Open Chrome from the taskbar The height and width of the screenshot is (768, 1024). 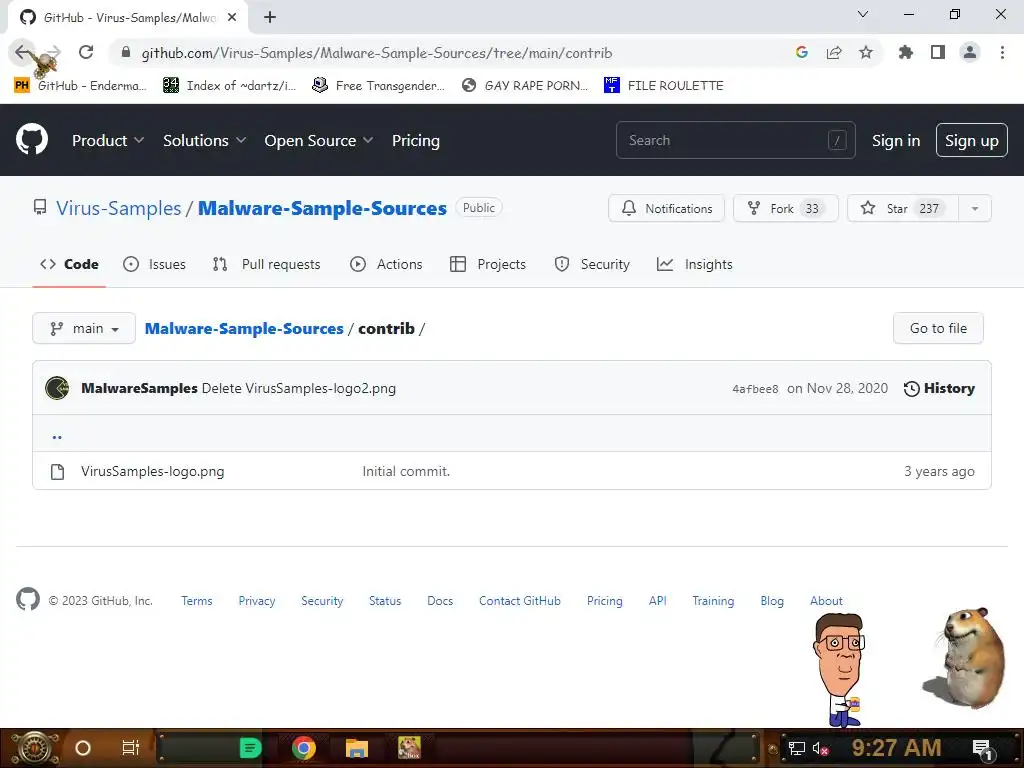[x=304, y=748]
